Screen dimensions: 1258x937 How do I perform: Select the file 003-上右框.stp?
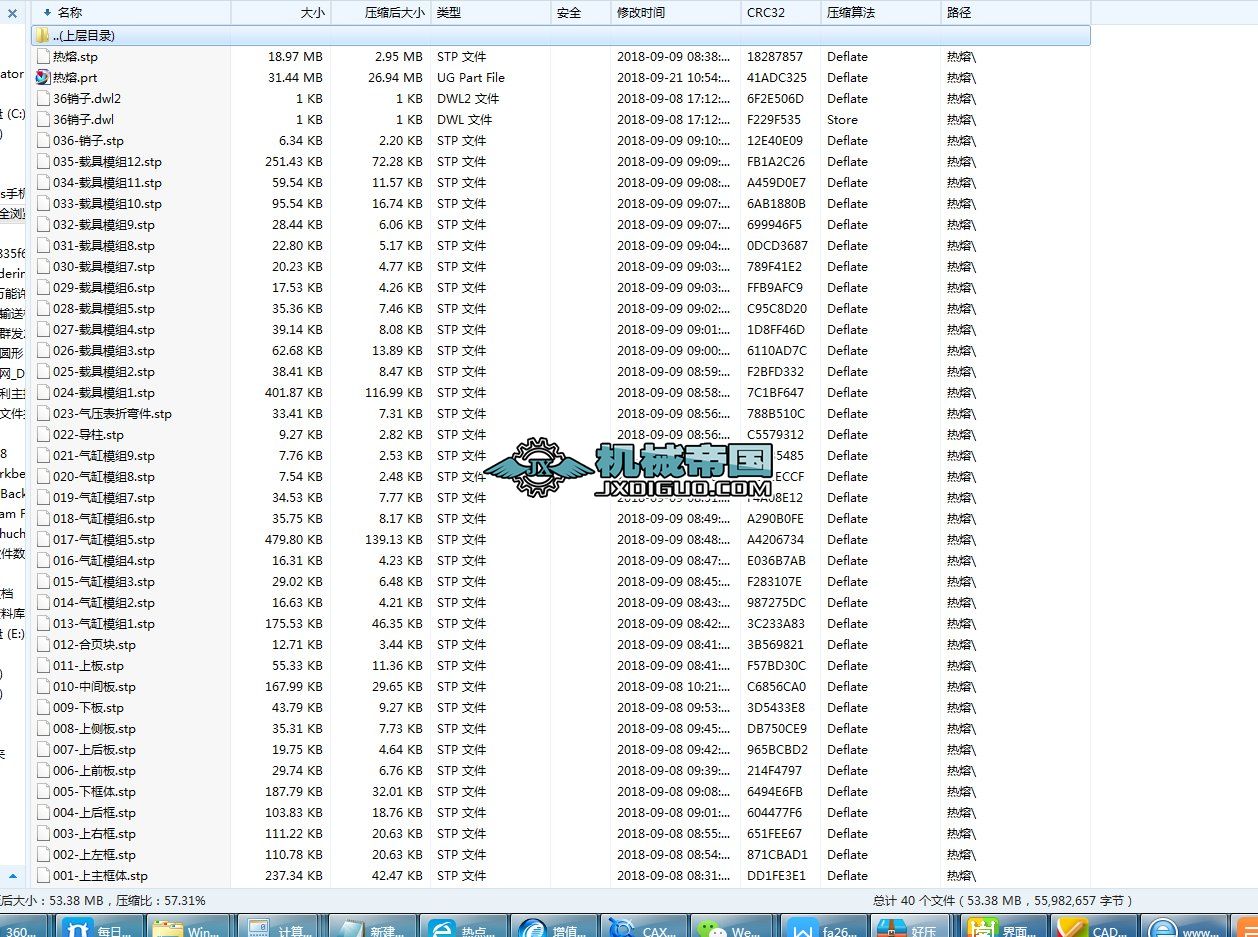coord(94,833)
